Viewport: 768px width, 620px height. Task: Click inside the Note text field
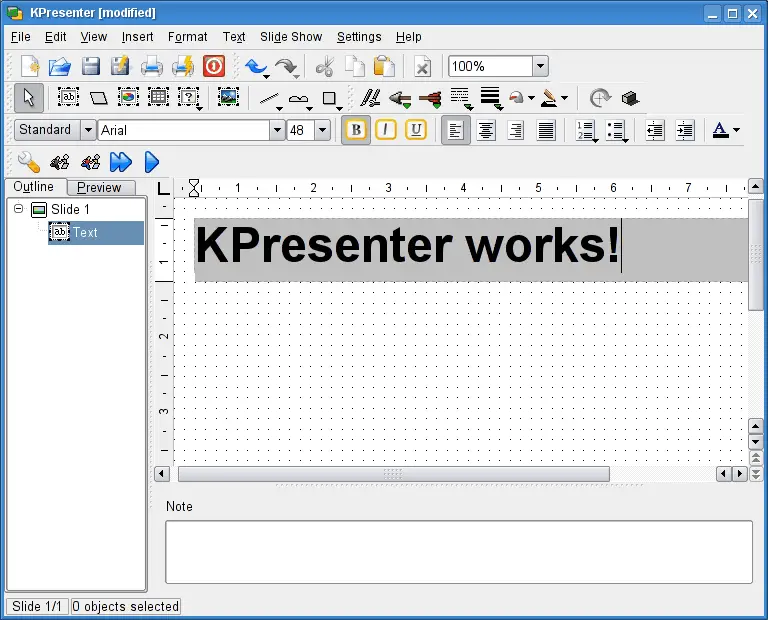tap(458, 551)
